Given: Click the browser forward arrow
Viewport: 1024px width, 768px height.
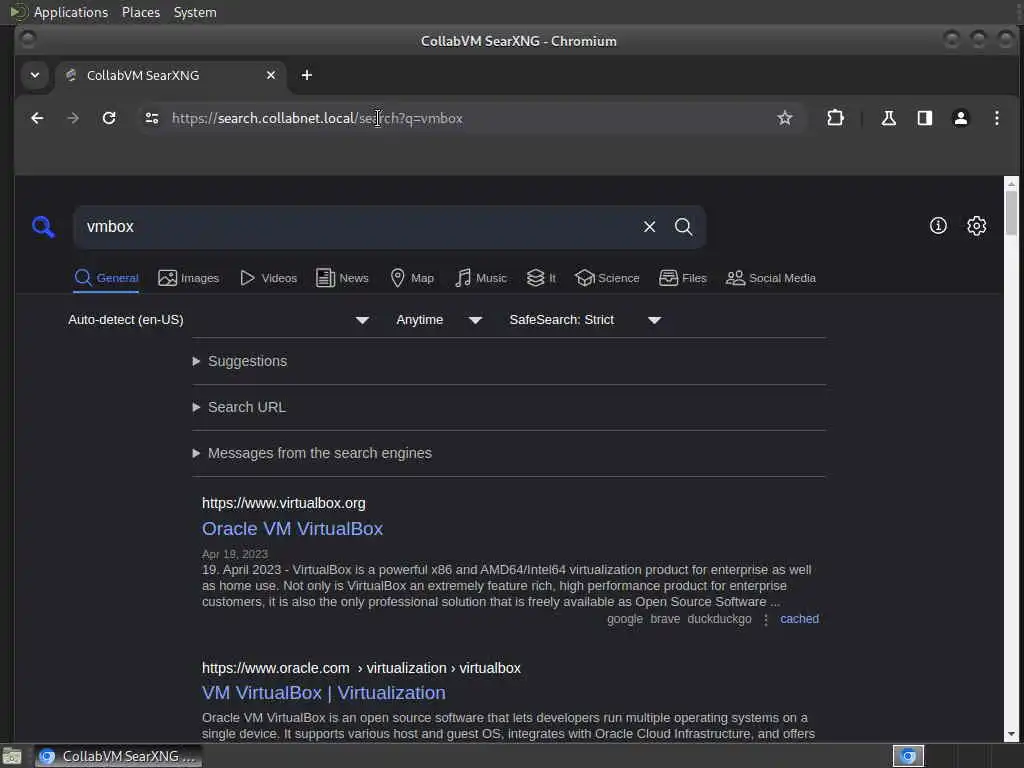Looking at the screenshot, I should tap(73, 118).
